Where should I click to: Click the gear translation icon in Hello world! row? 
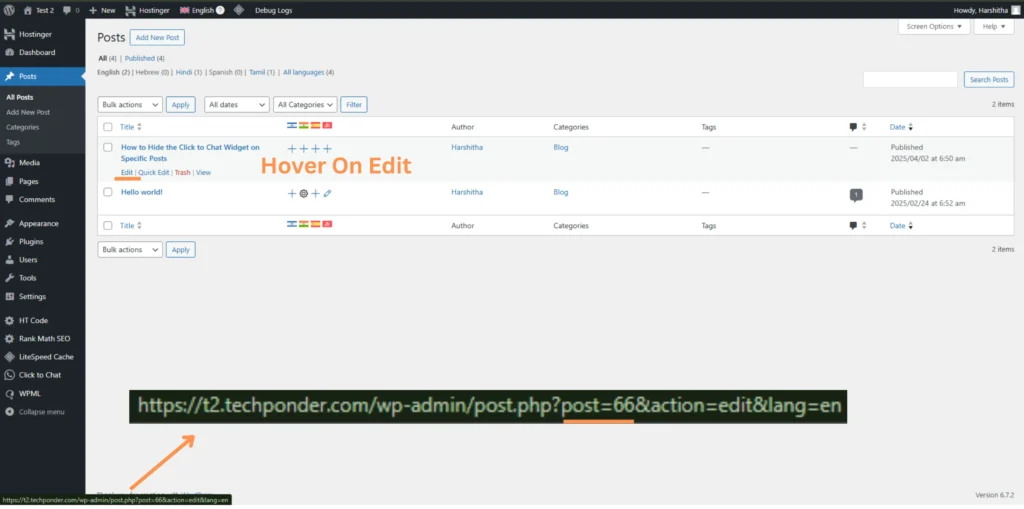pos(304,193)
